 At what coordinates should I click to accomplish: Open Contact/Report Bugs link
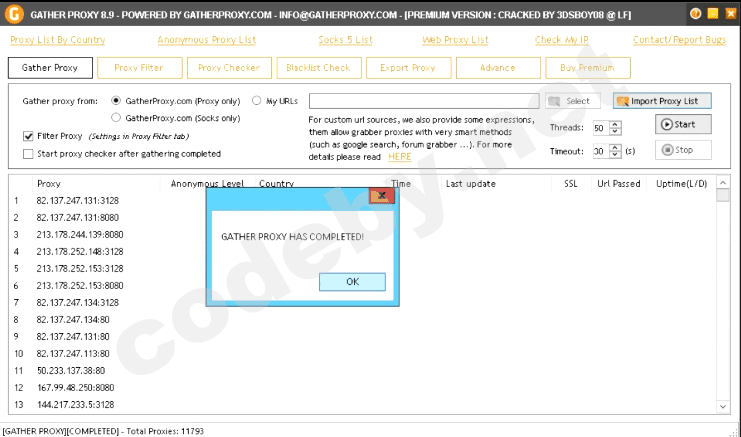click(x=680, y=40)
